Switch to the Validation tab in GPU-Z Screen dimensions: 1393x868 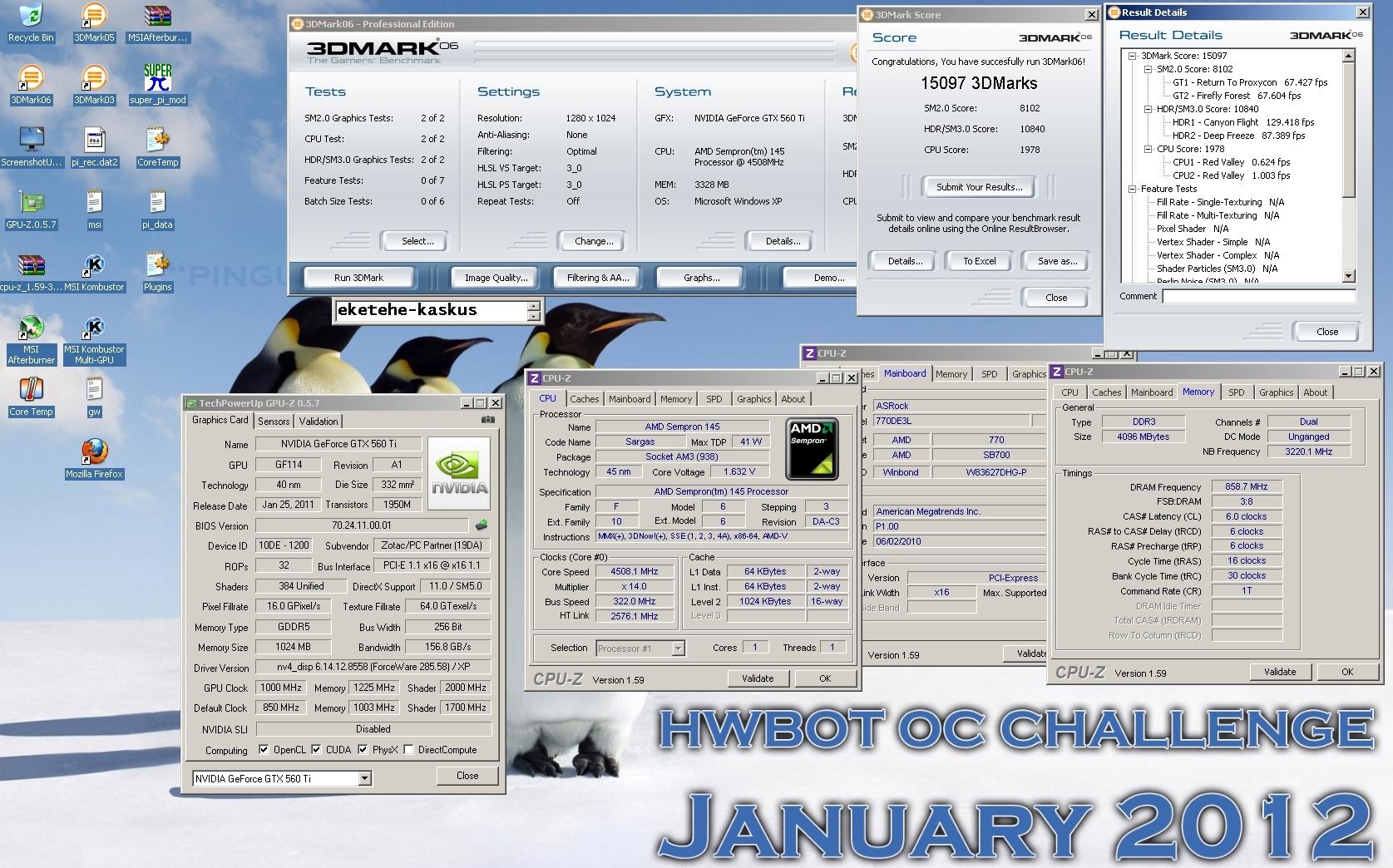[x=319, y=422]
